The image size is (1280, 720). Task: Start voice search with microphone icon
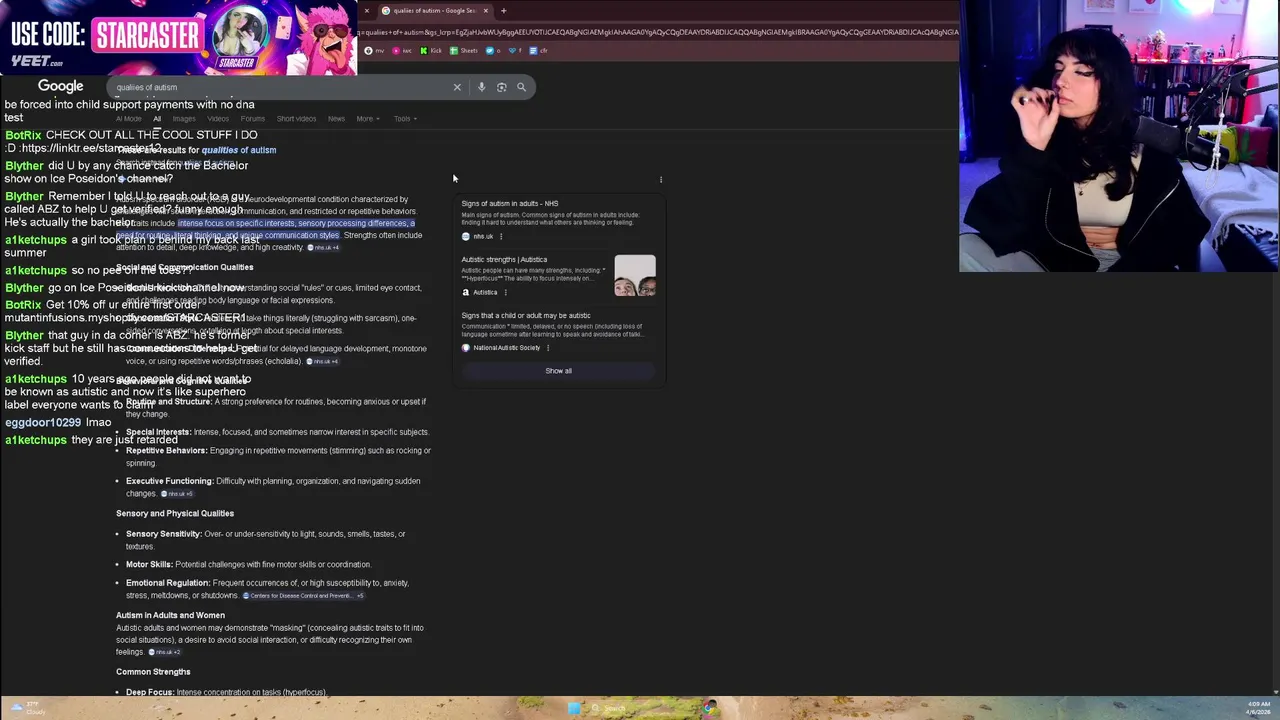click(x=481, y=87)
